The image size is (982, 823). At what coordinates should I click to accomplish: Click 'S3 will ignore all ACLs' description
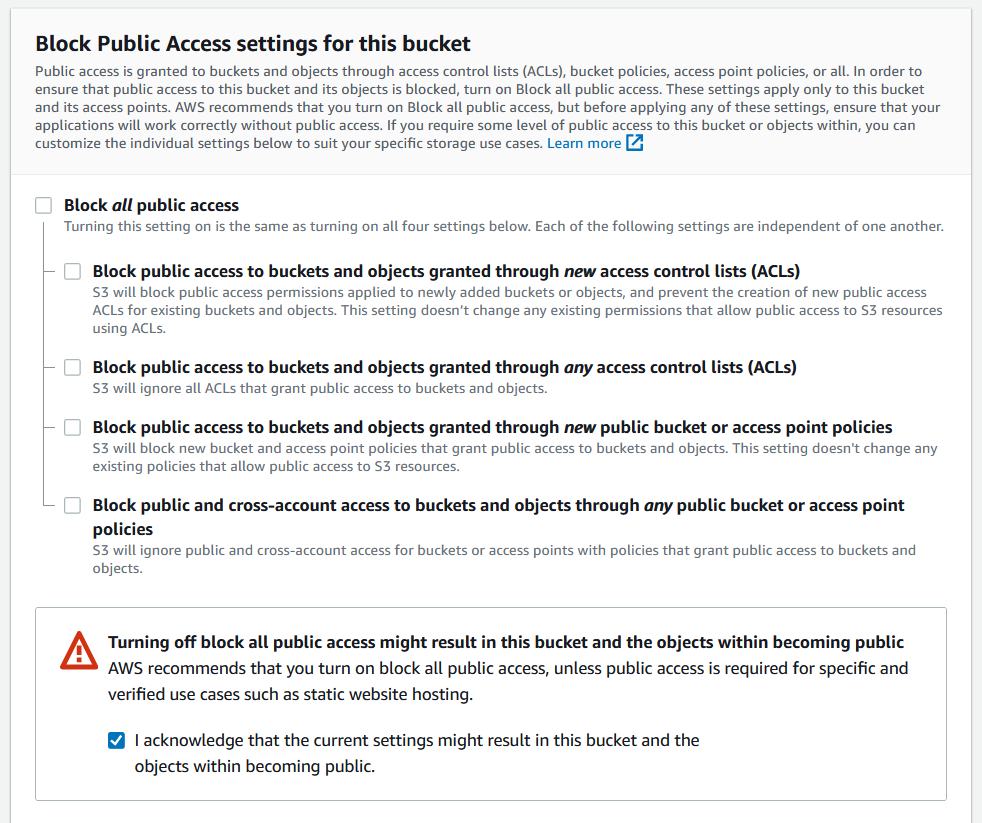(x=320, y=388)
